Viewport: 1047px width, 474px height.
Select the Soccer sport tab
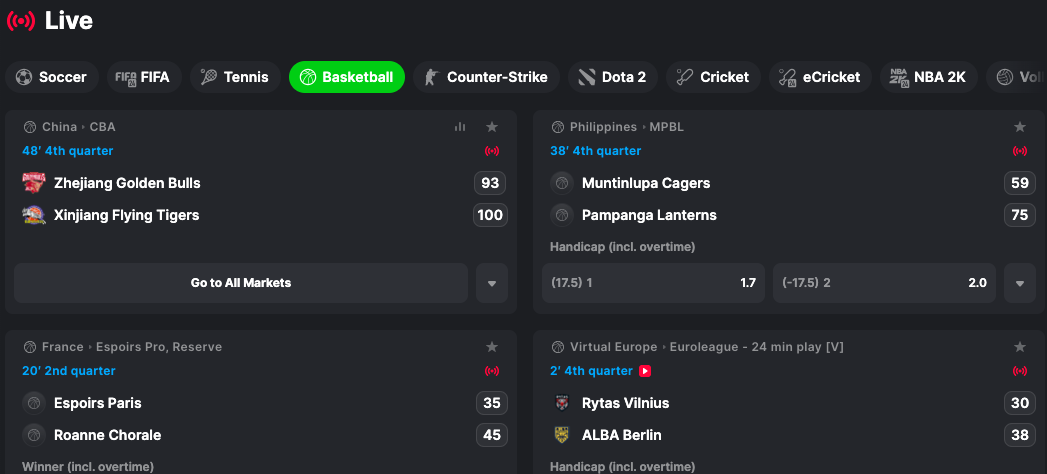[52, 77]
